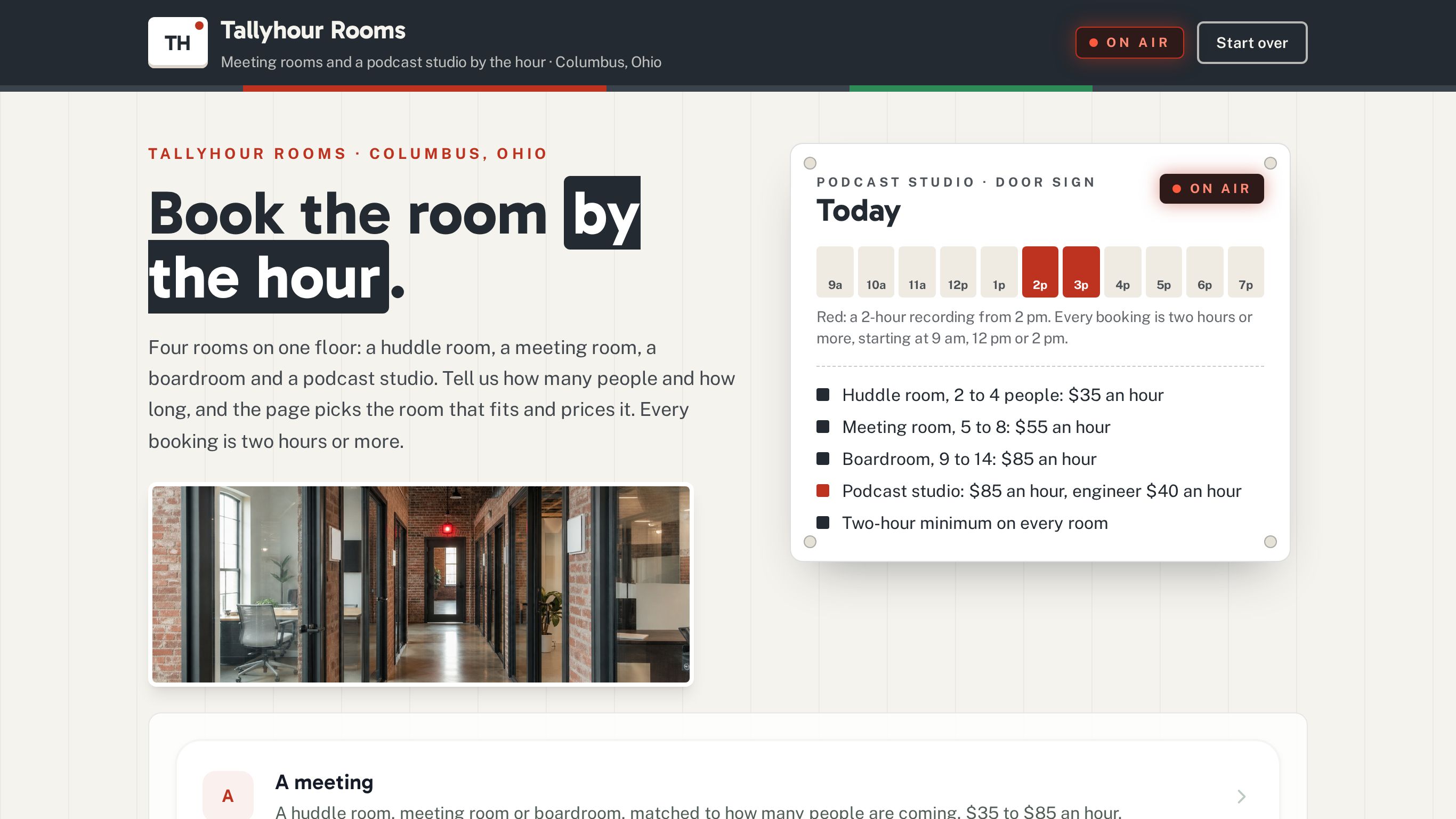Select the 12p time slot

(958, 271)
